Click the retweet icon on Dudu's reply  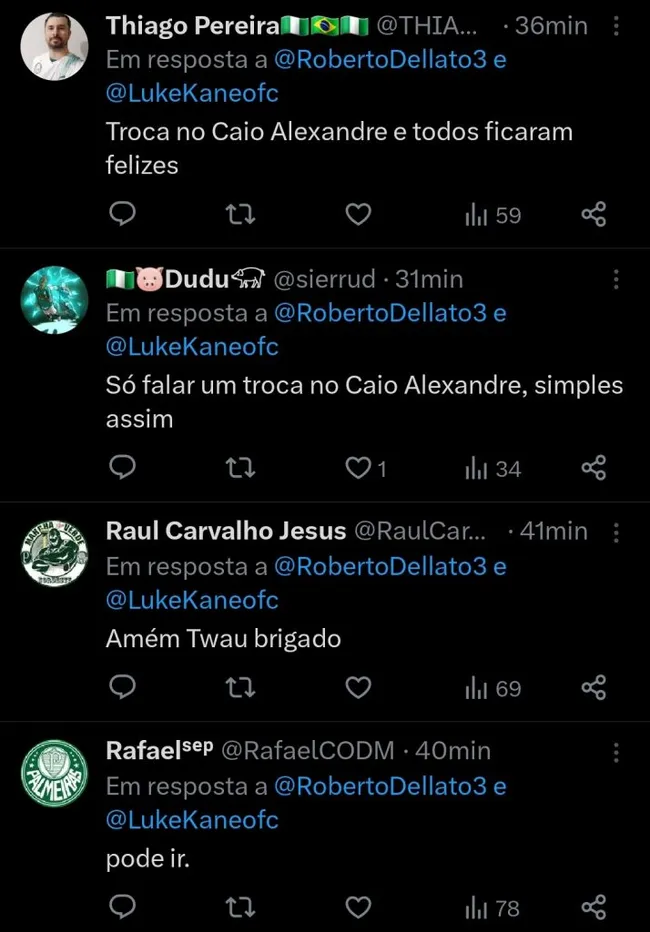(239, 467)
